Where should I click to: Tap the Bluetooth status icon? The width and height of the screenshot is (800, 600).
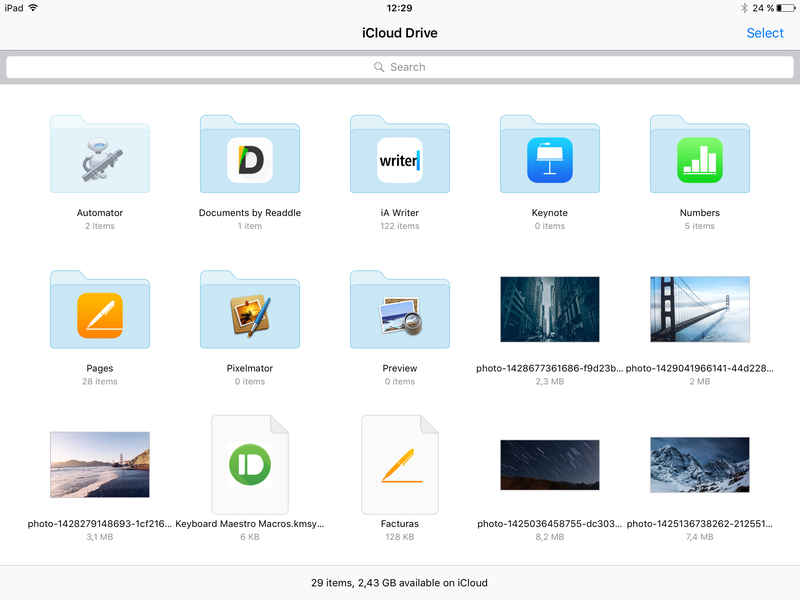click(744, 8)
